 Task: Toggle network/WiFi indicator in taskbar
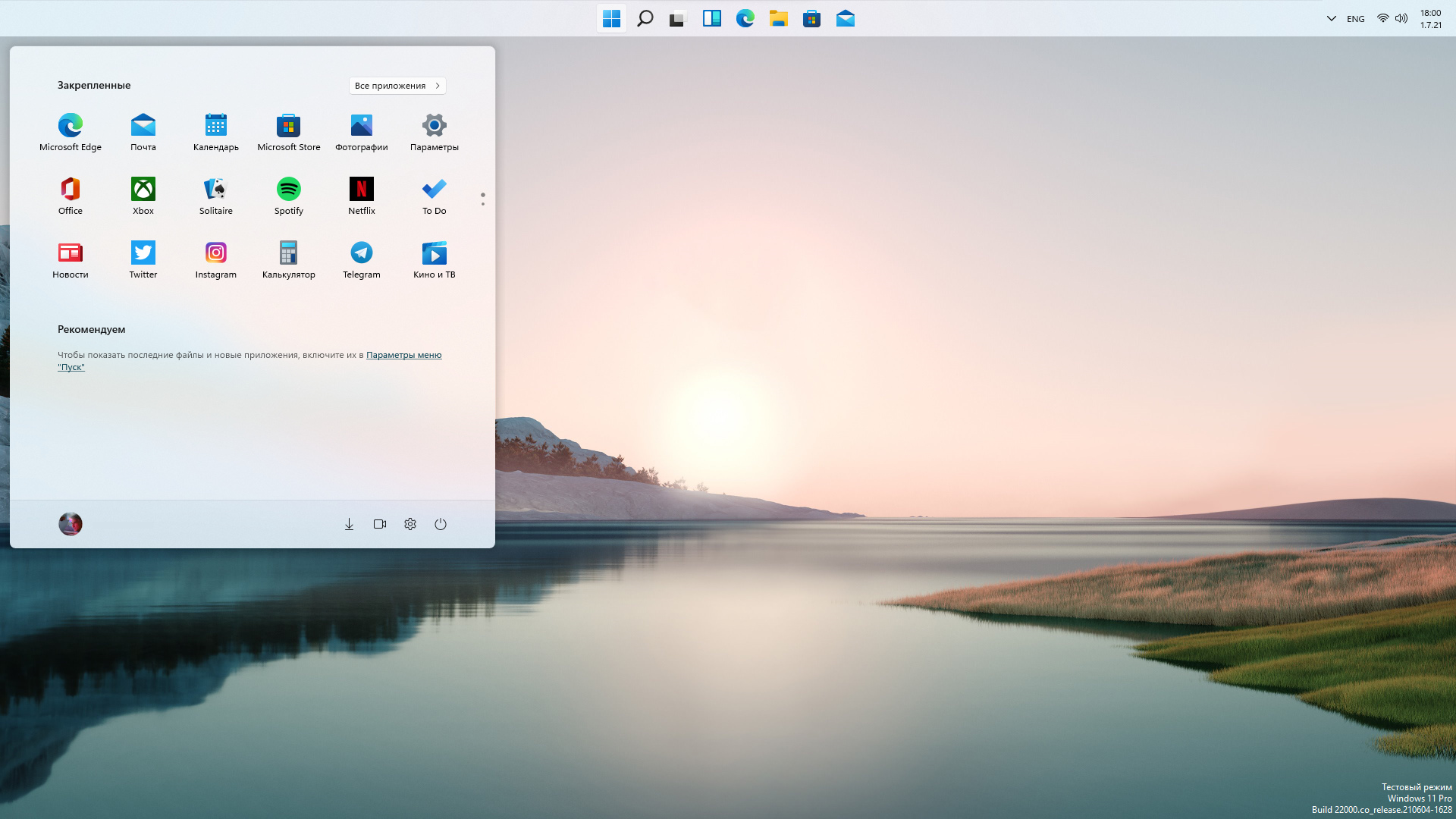coord(1383,18)
